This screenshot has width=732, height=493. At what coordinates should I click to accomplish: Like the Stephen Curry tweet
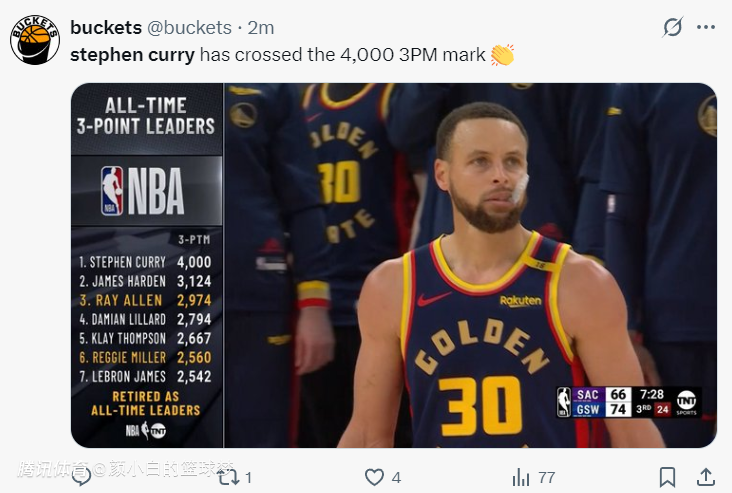[x=375, y=477]
